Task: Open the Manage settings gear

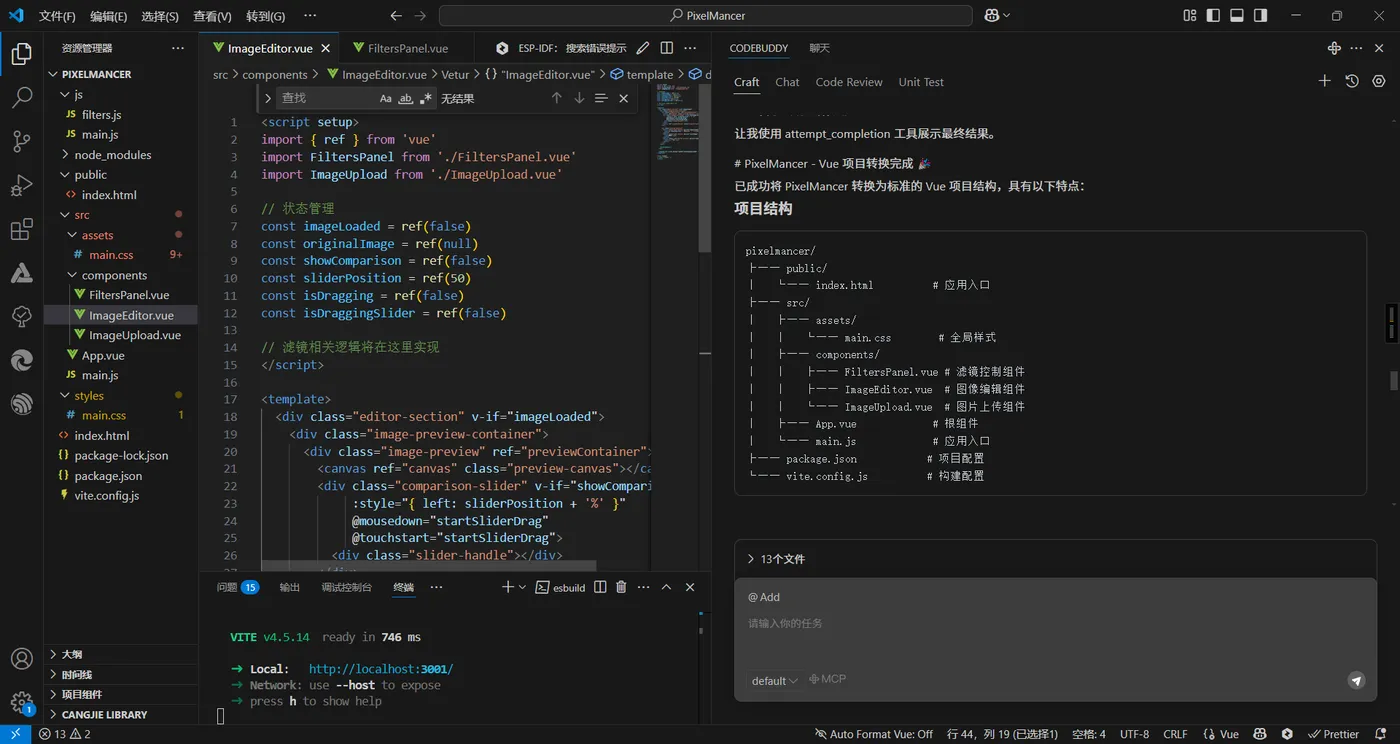Action: [21, 702]
